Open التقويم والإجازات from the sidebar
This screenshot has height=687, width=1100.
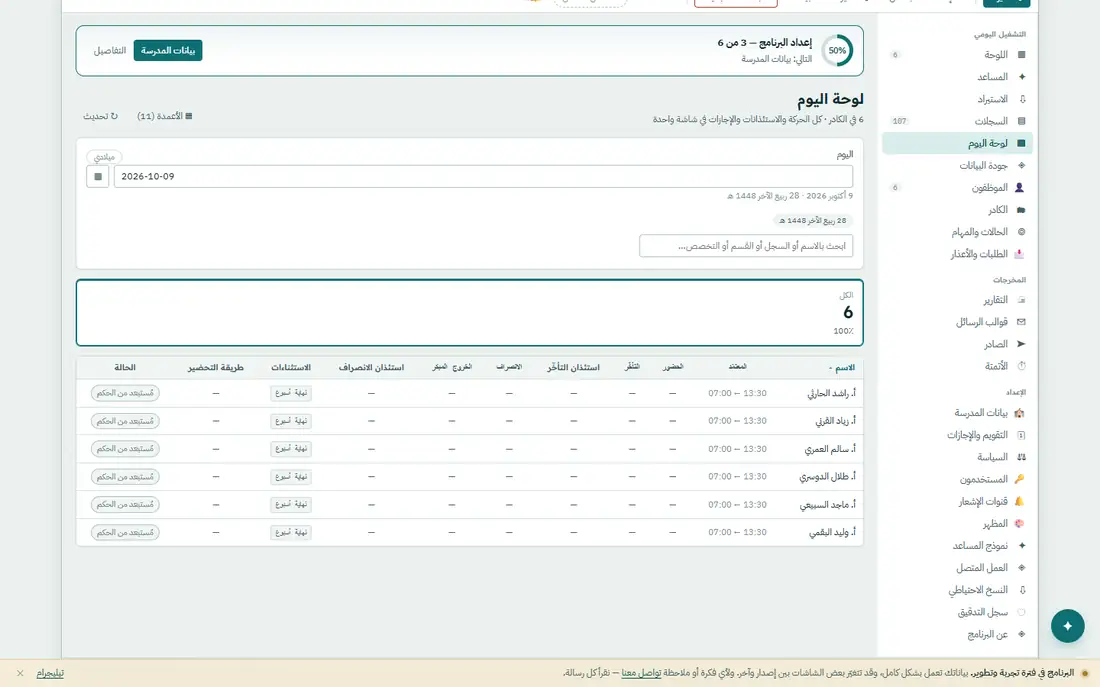[x=956, y=435]
